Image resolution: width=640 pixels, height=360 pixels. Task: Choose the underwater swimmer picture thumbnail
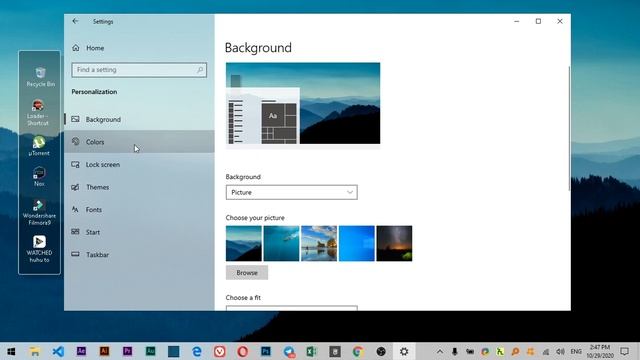point(281,243)
